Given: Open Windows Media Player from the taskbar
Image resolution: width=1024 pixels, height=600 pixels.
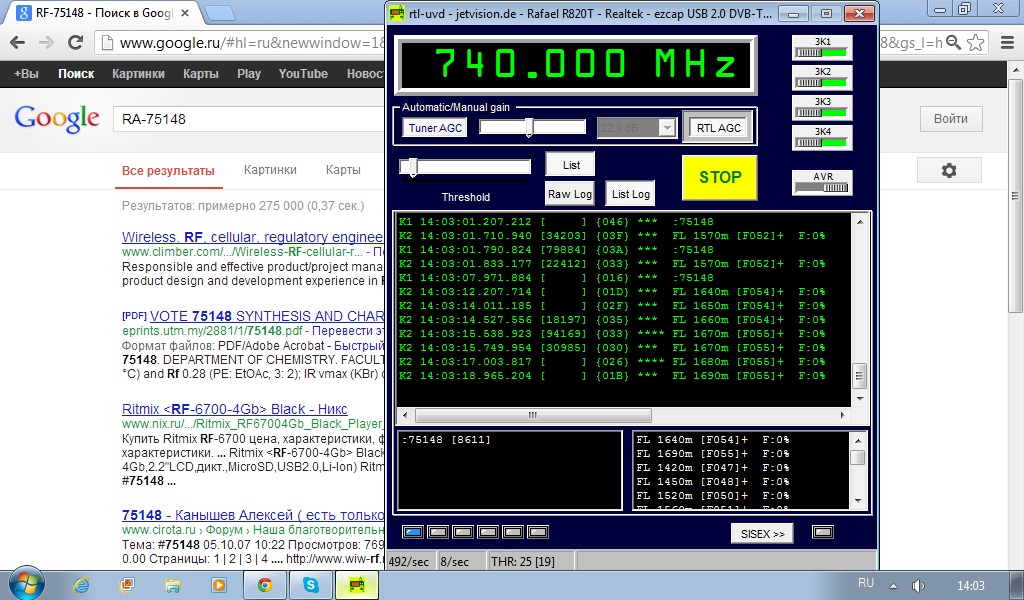Looking at the screenshot, I should tap(218, 585).
